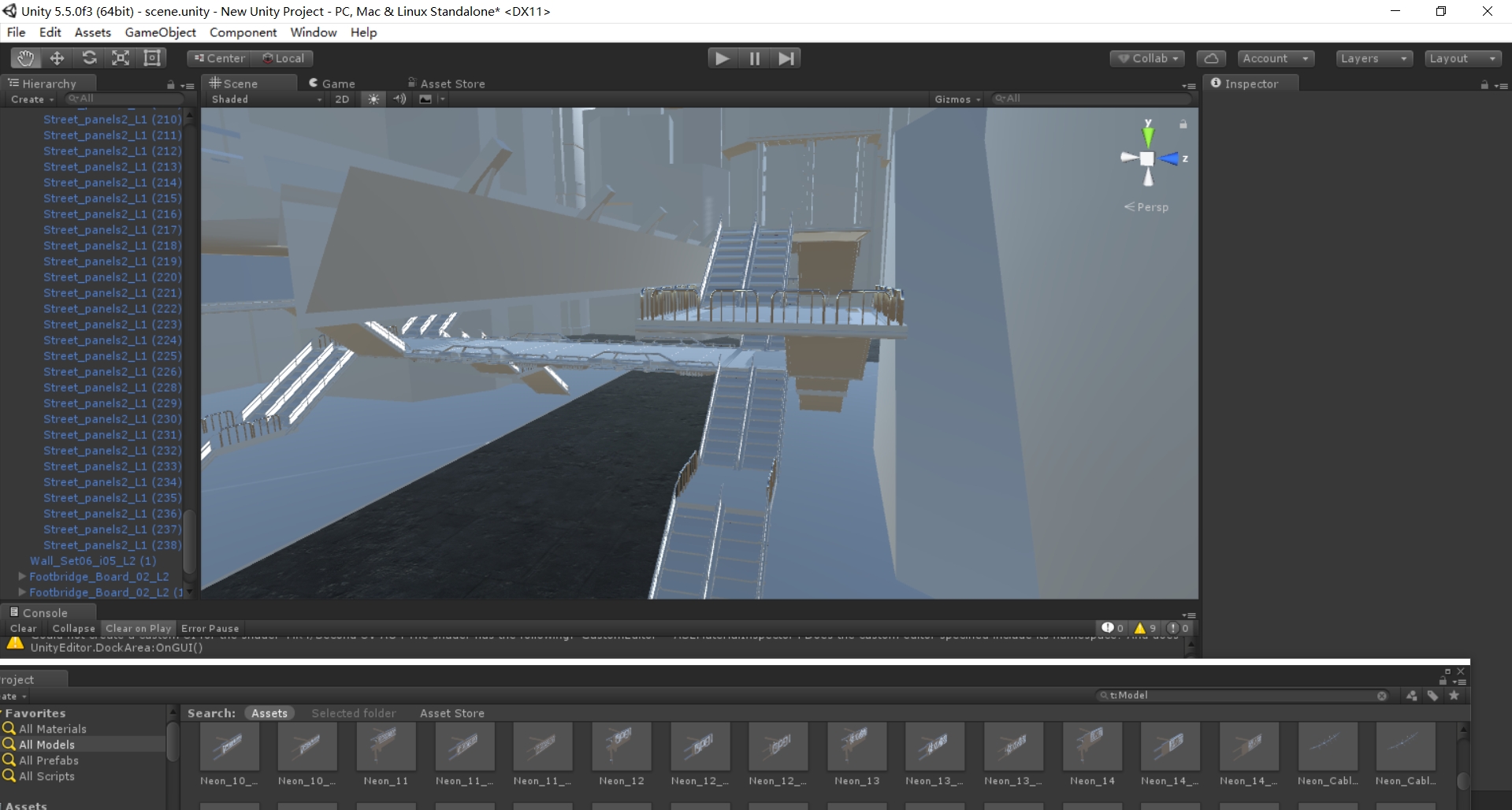Open the Collab dropdown

[1147, 58]
